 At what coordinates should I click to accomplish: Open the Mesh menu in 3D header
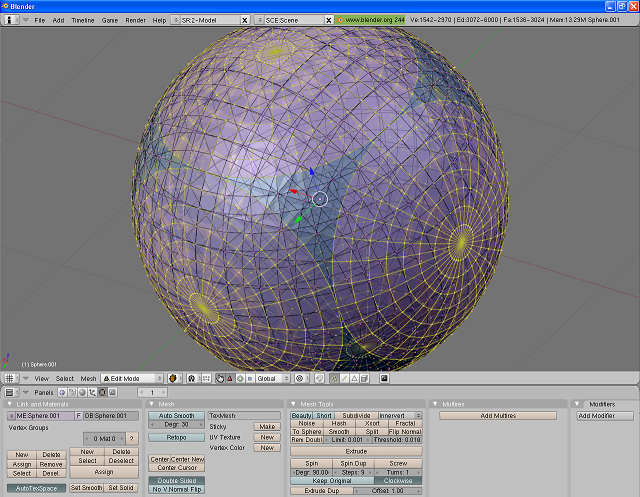point(88,379)
